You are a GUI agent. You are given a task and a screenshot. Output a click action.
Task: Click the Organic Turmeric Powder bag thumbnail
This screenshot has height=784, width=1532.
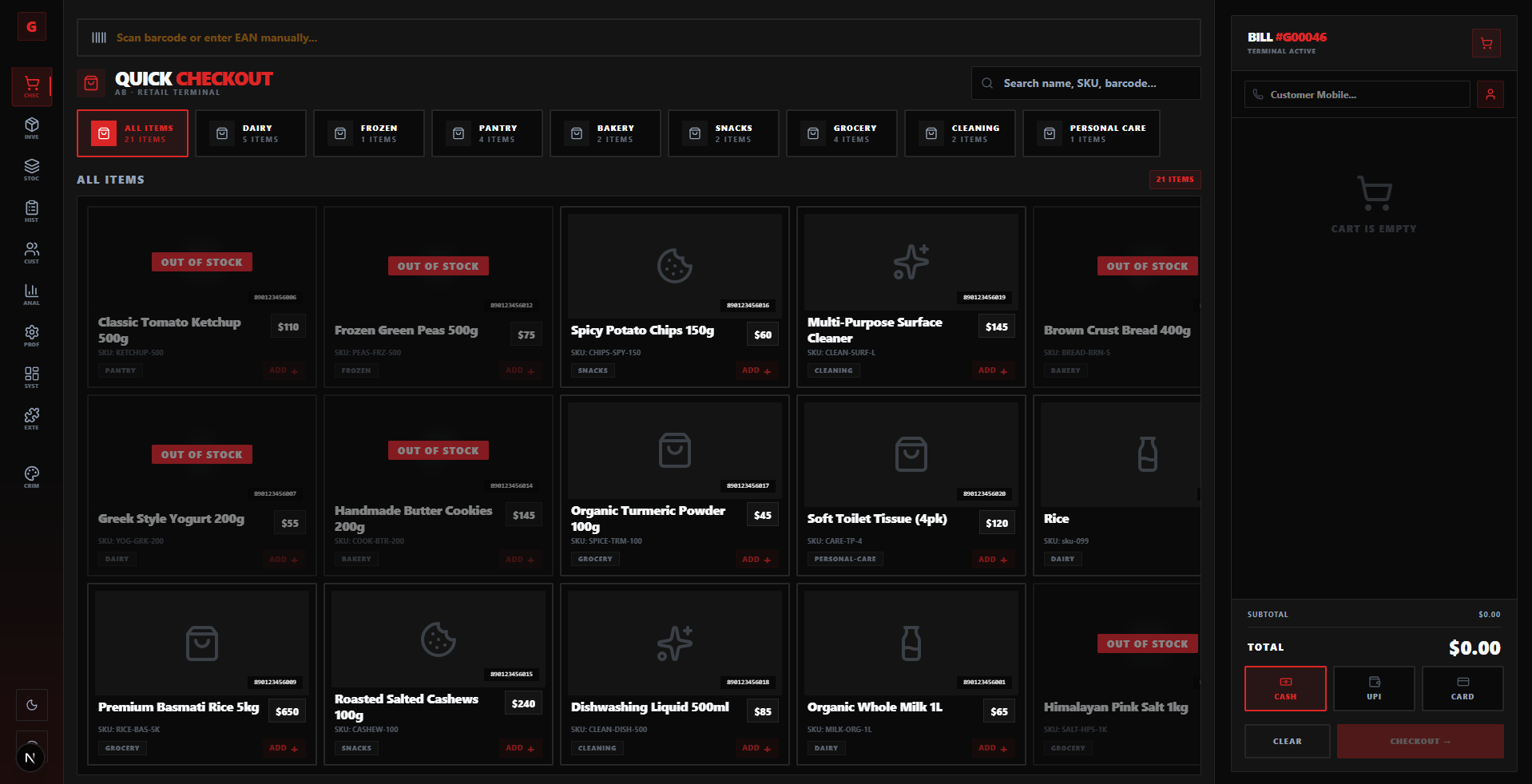click(675, 450)
